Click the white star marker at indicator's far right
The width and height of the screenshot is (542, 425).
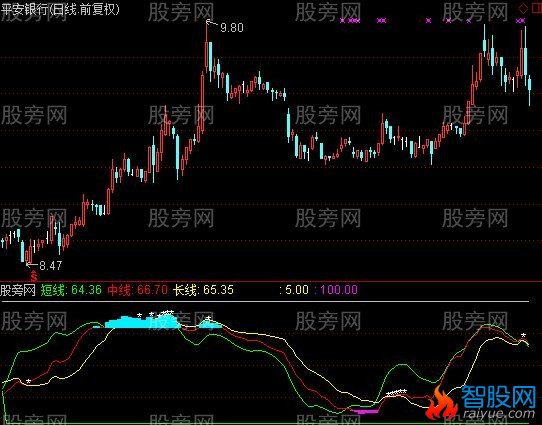point(524,335)
